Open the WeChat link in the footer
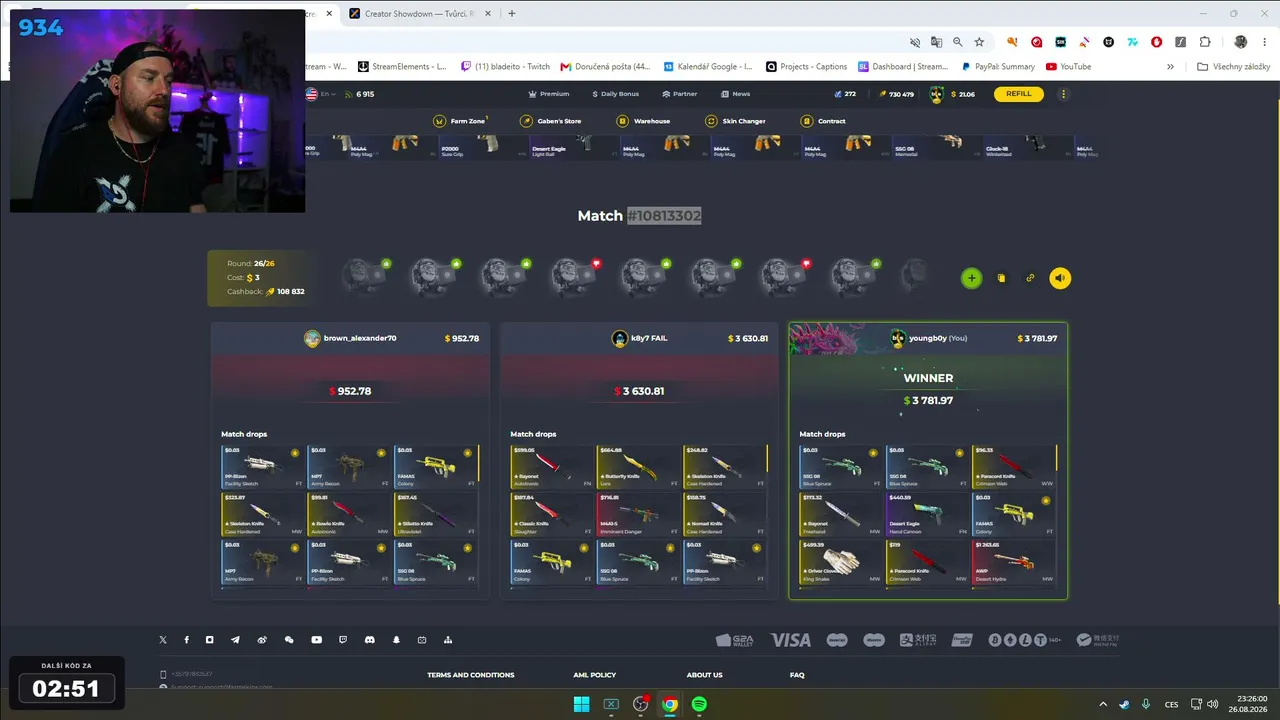This screenshot has width=1280, height=720. tap(289, 640)
